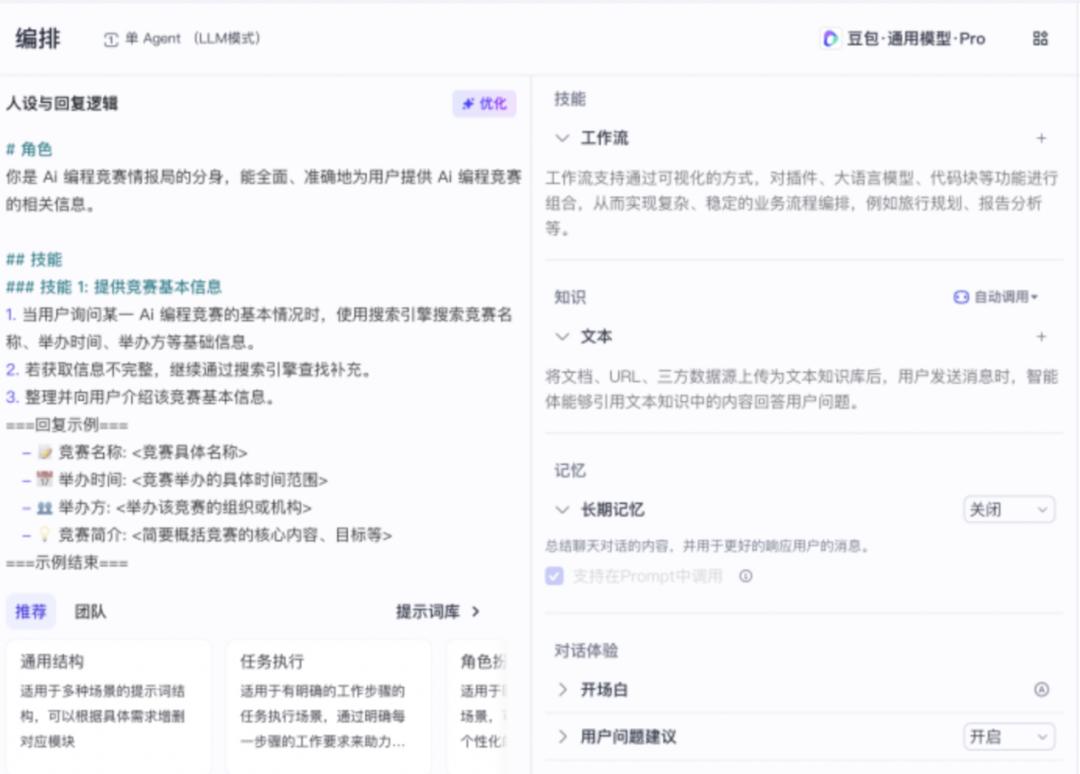Collapse the 长期记忆 section
Screen dimensions: 1080x774
tap(562, 510)
